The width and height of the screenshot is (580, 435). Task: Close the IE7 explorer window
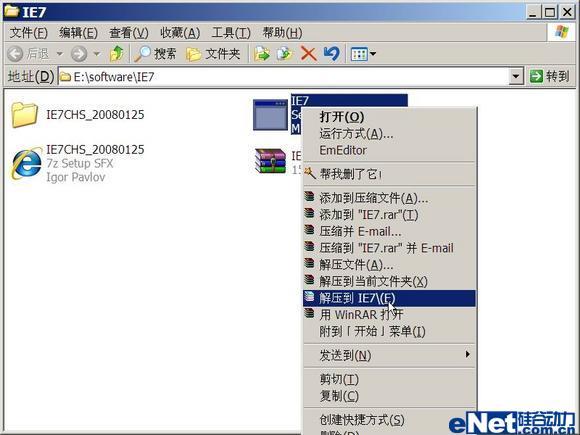click(567, 13)
